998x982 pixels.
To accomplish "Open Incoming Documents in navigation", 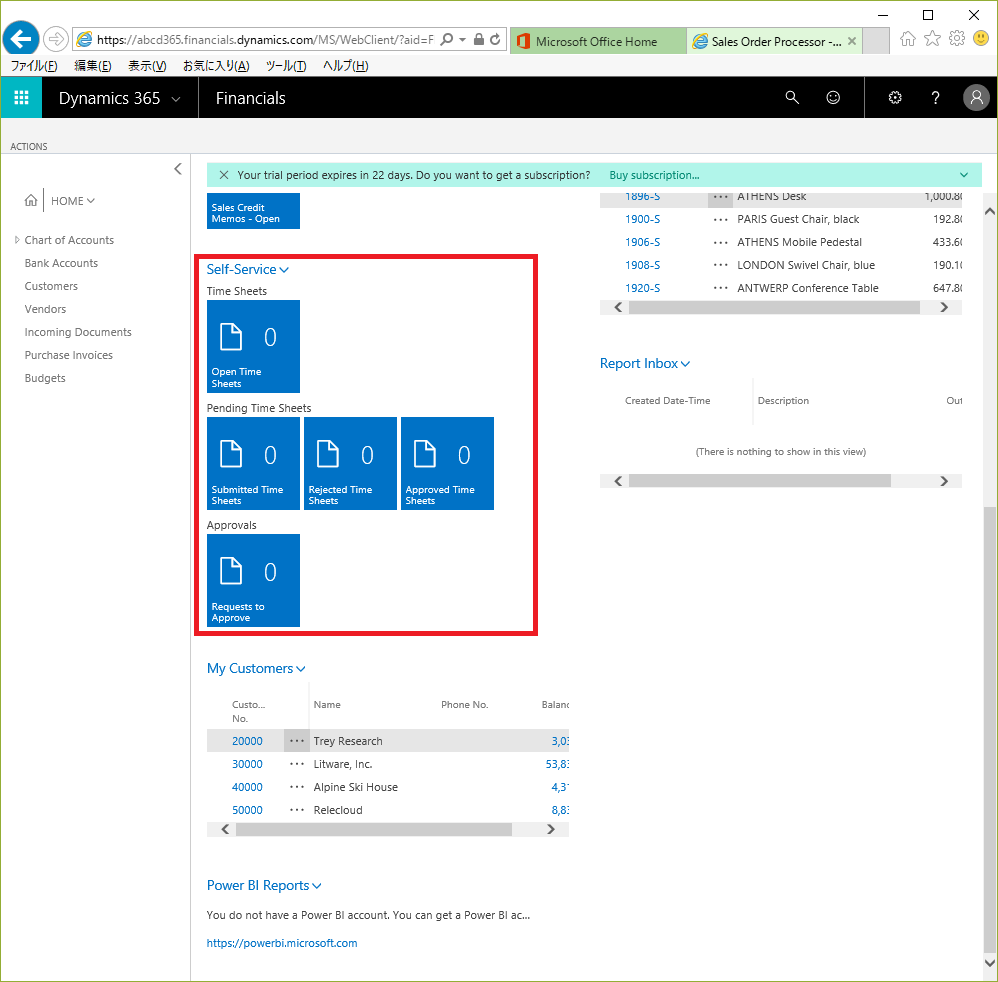I will click(78, 332).
